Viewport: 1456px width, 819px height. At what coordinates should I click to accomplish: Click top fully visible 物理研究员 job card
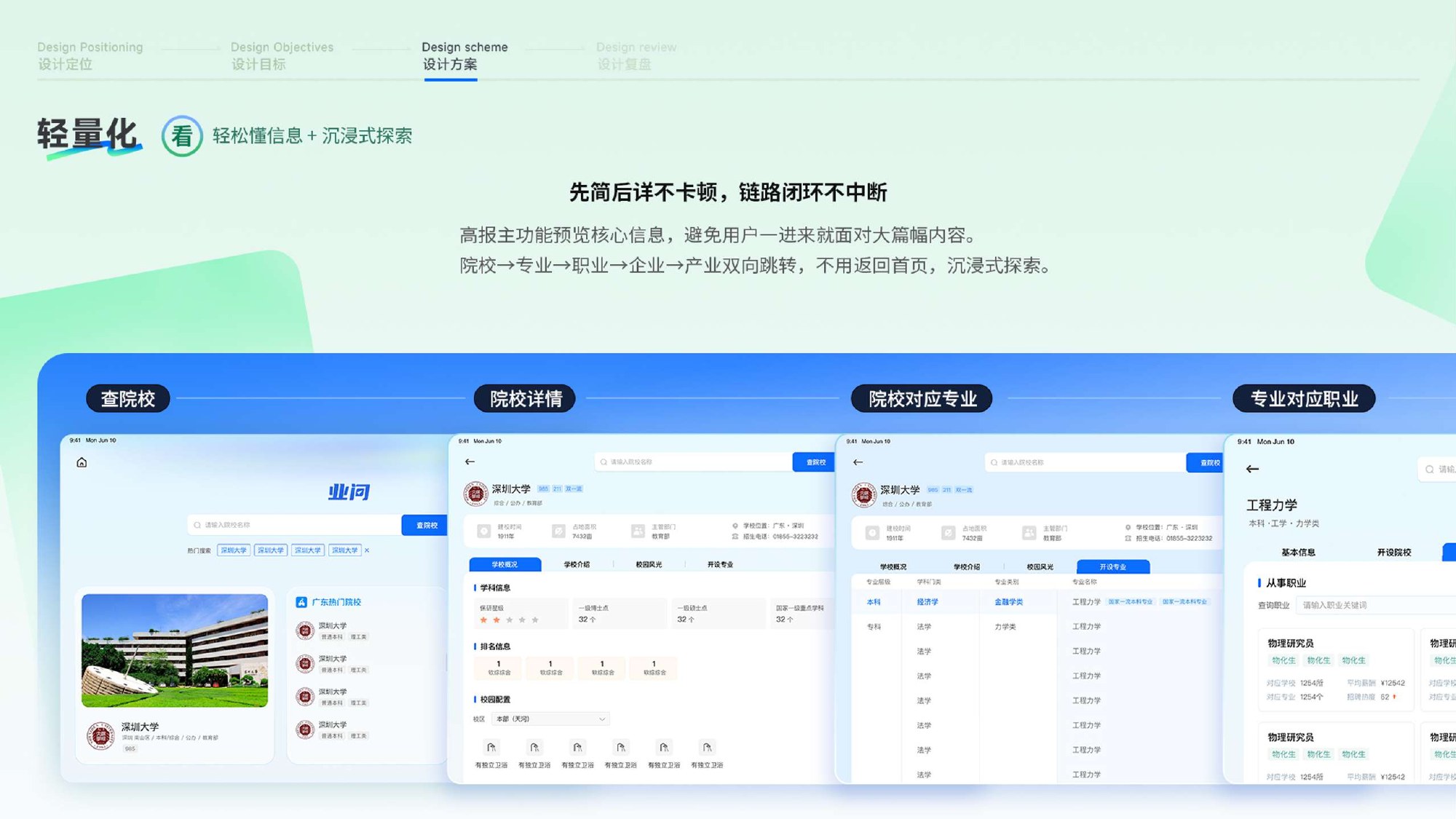pos(1336,670)
